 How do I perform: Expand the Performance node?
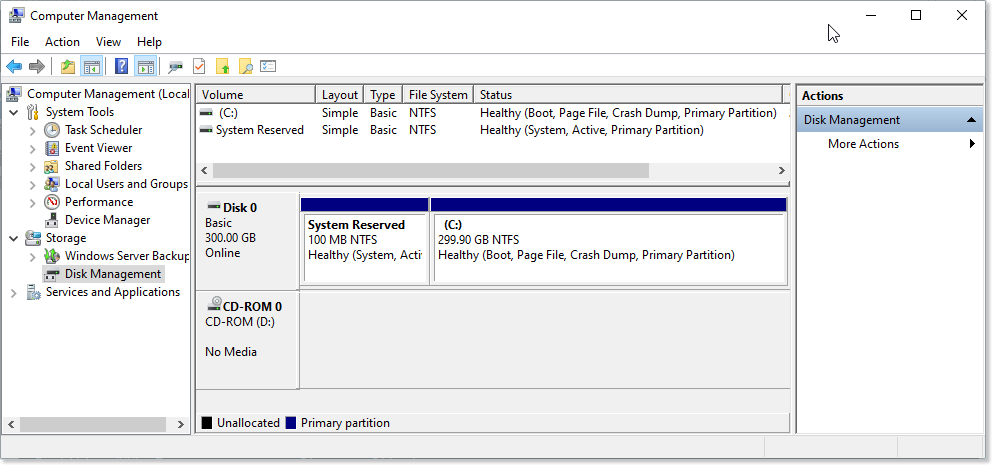click(33, 202)
